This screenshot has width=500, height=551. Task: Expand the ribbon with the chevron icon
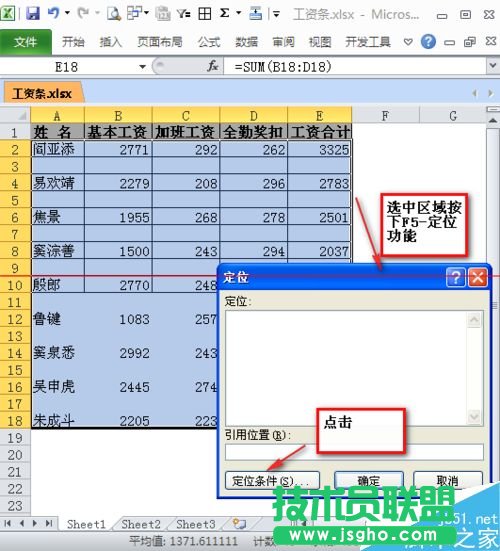(408, 42)
